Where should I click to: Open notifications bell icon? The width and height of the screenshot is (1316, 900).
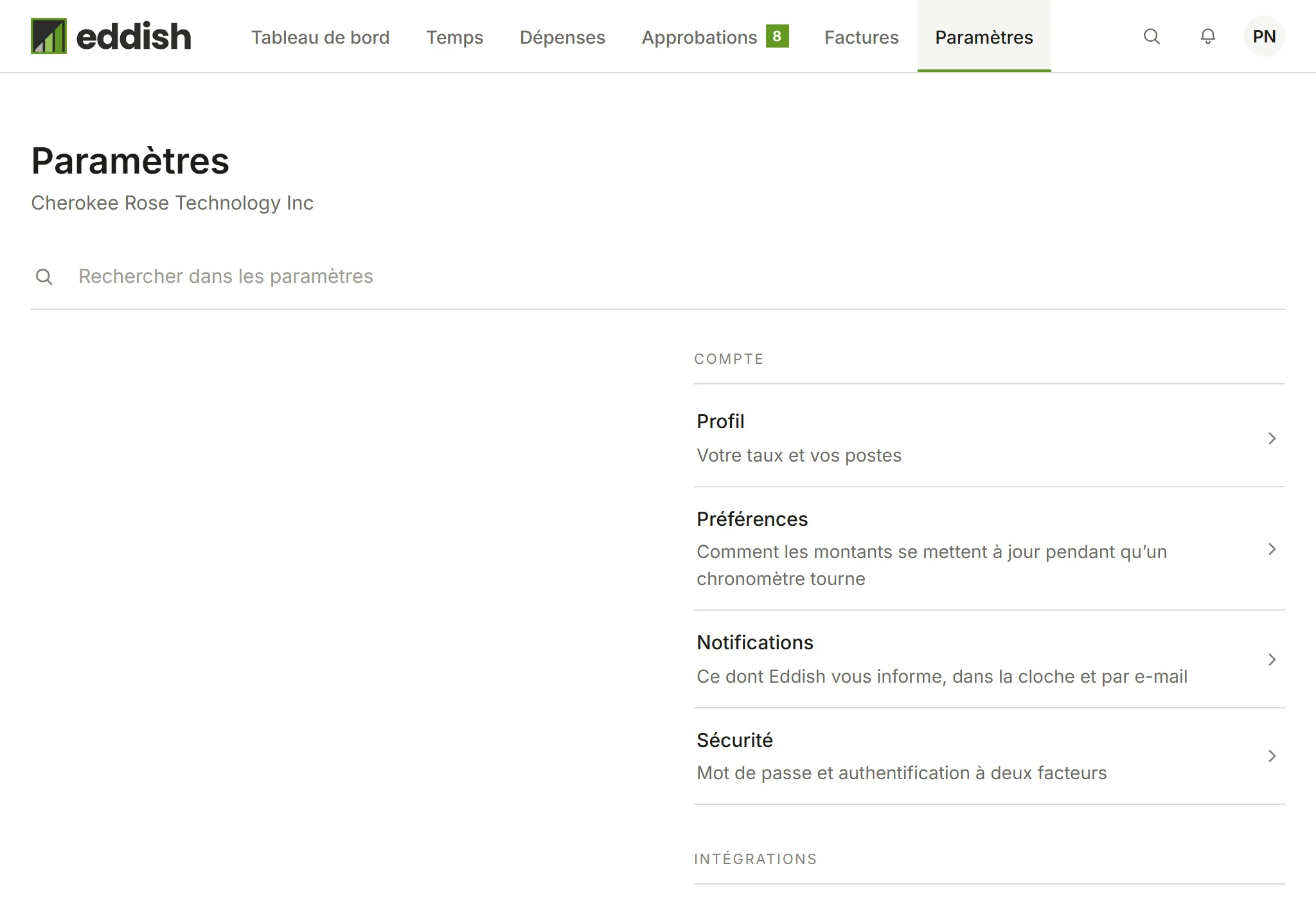pos(1208,37)
